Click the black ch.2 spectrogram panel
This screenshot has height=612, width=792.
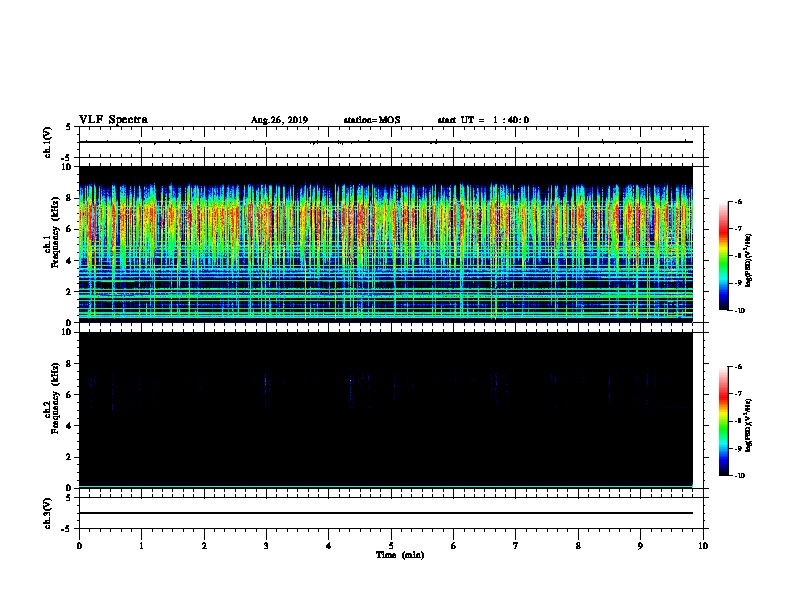(385, 410)
